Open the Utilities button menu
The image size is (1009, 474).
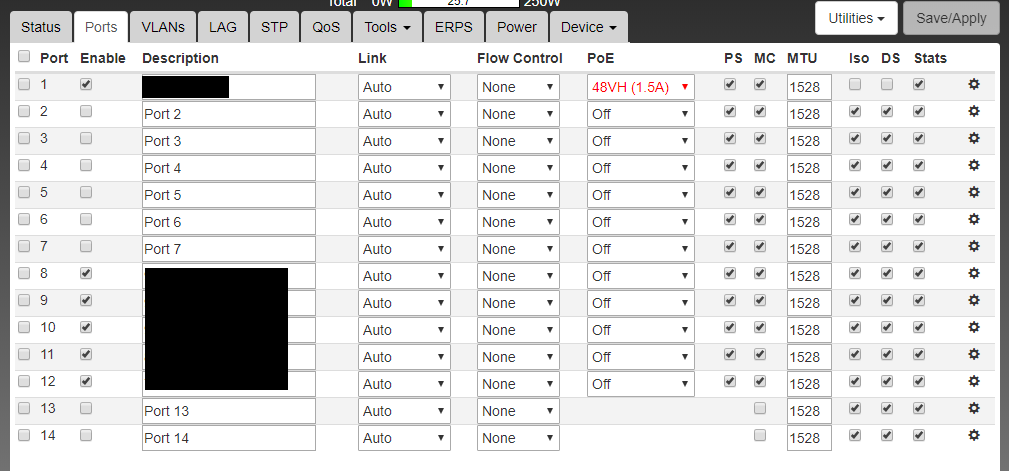click(856, 18)
